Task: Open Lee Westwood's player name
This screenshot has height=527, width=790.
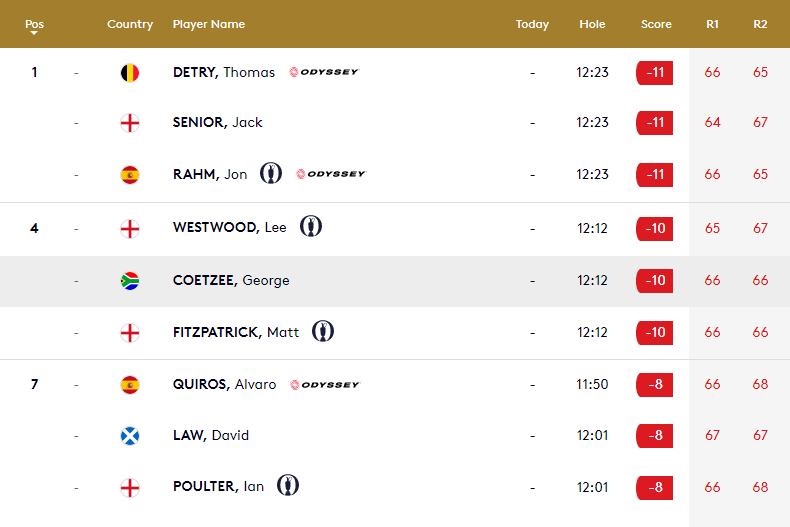Action: tap(230, 227)
